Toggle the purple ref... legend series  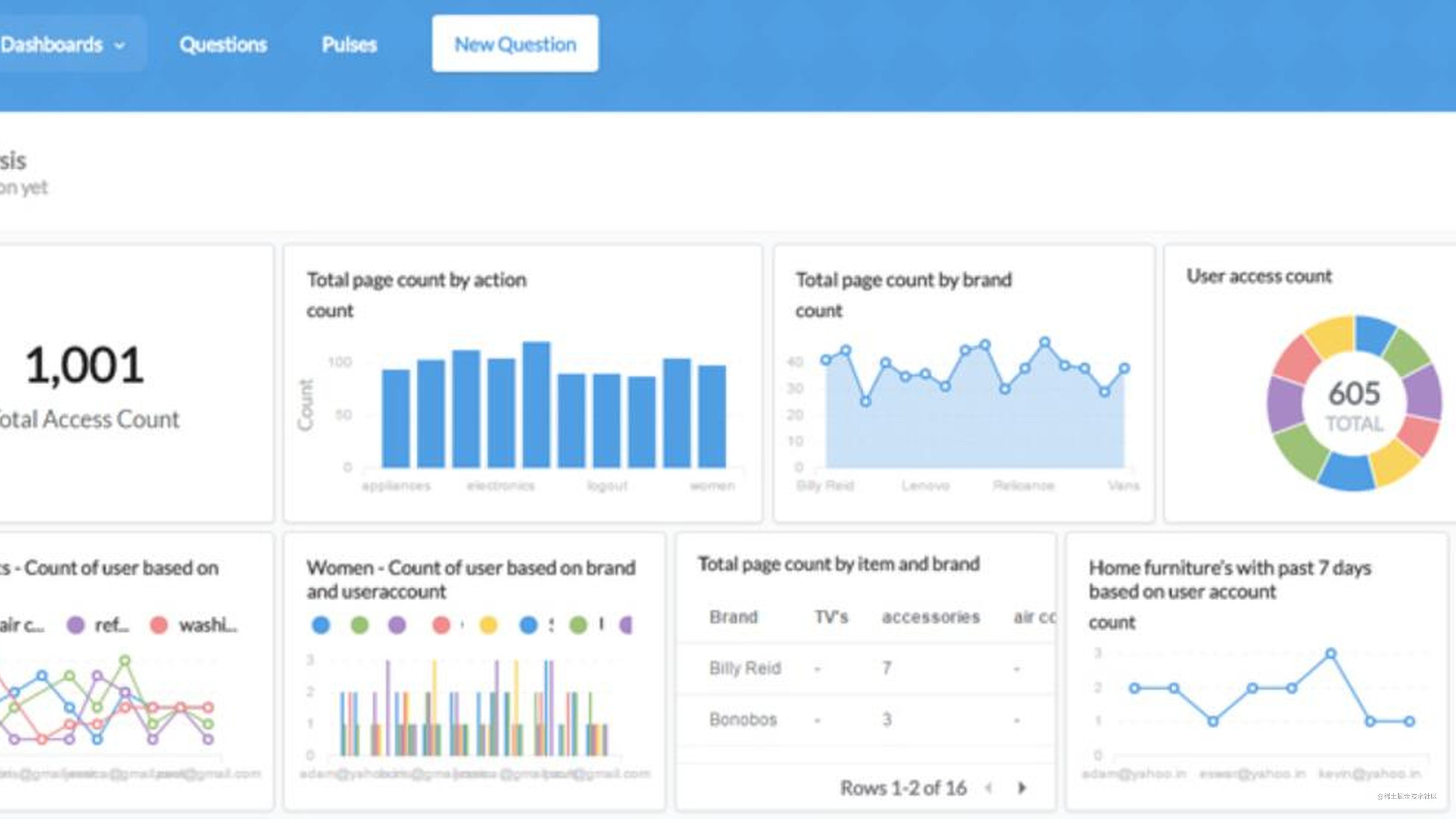tap(98, 625)
